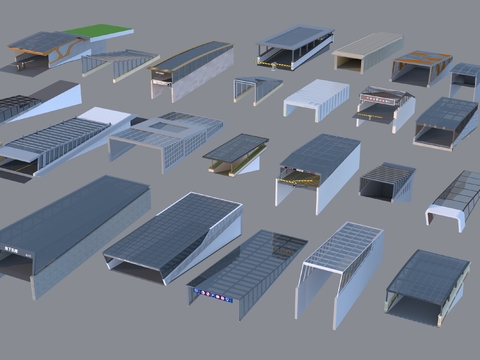Pick the white-framed open pergola entrance model
This screenshot has height=360, width=480.
pyautogui.click(x=339, y=275)
